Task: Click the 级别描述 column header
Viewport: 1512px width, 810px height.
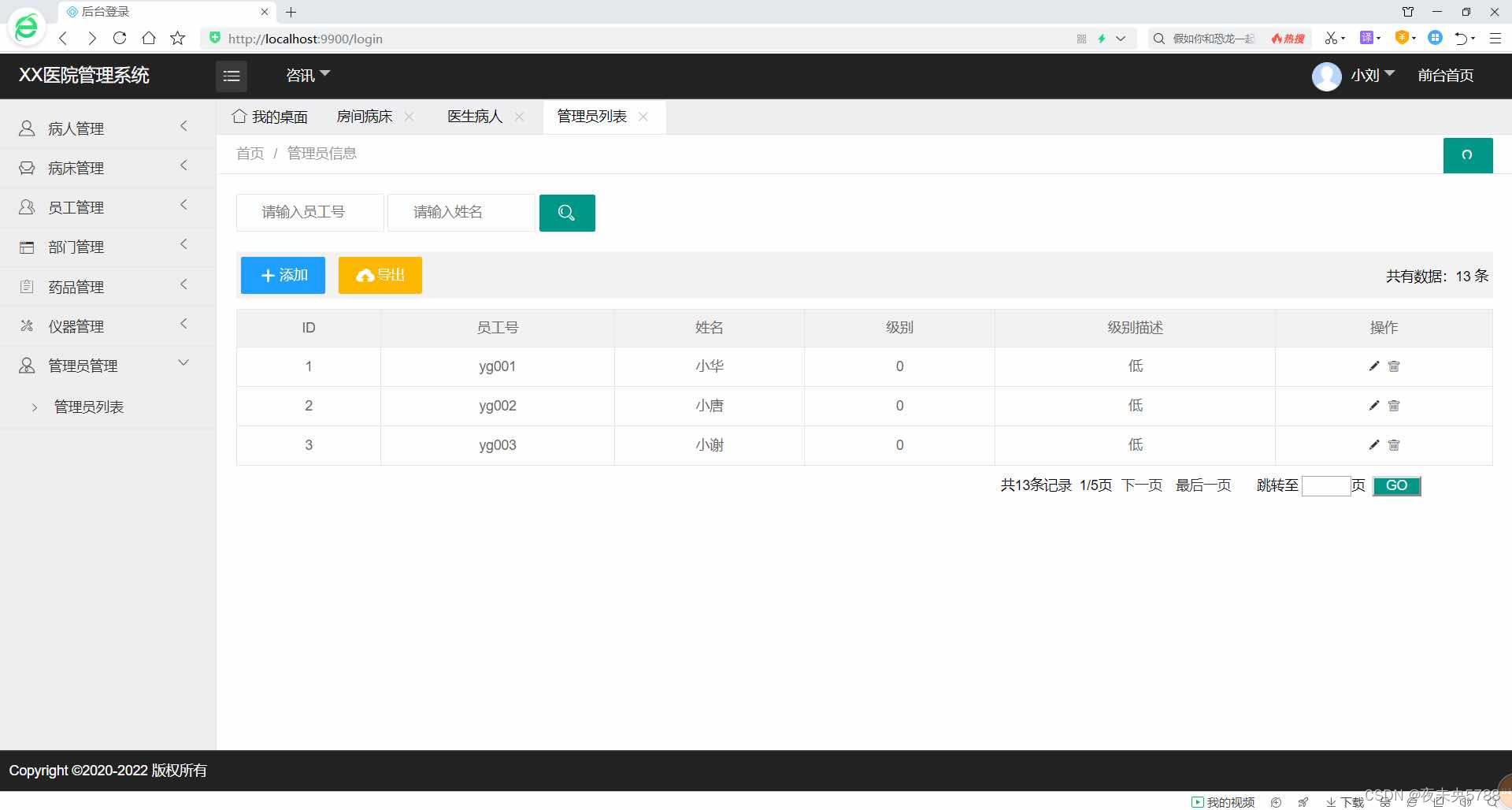Action: 1136,328
